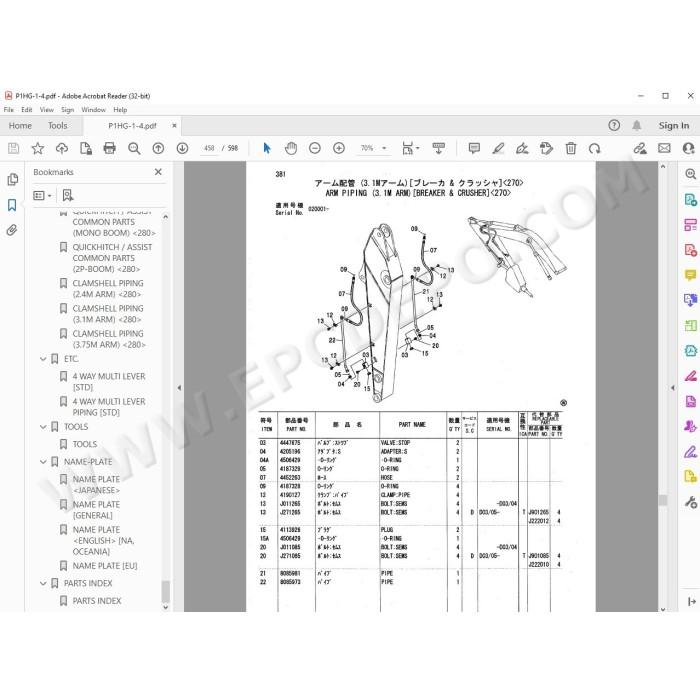700x700 pixels.
Task: Open notifications bell
Action: coord(637,125)
